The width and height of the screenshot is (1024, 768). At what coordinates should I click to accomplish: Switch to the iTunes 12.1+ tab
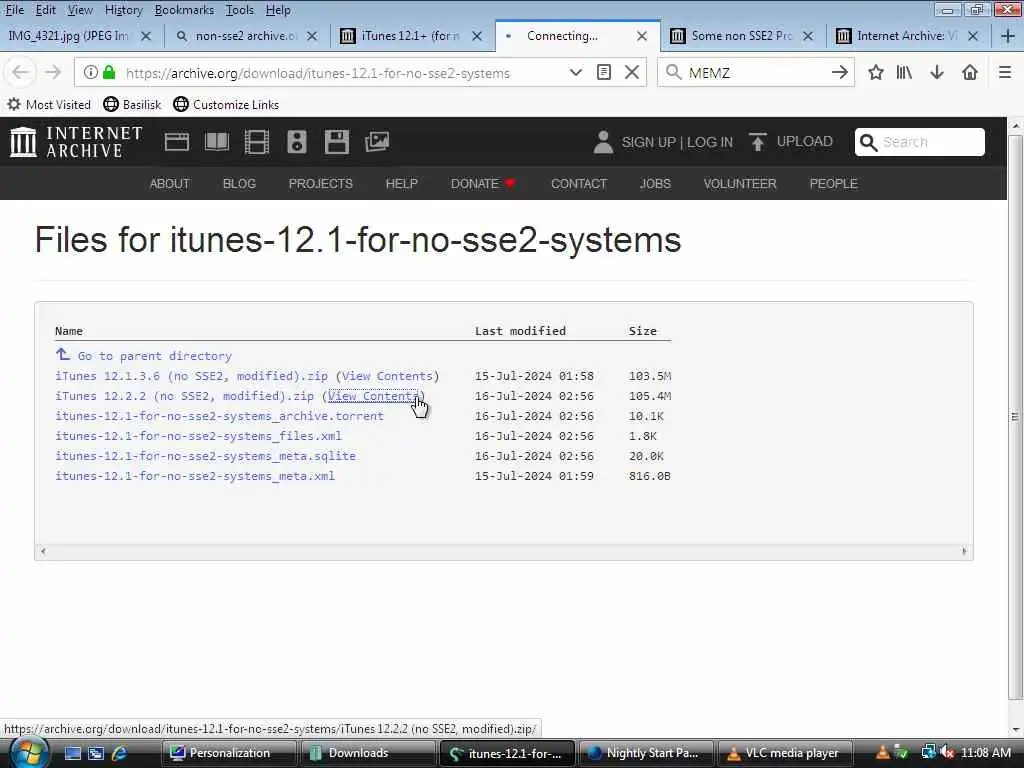tap(410, 36)
